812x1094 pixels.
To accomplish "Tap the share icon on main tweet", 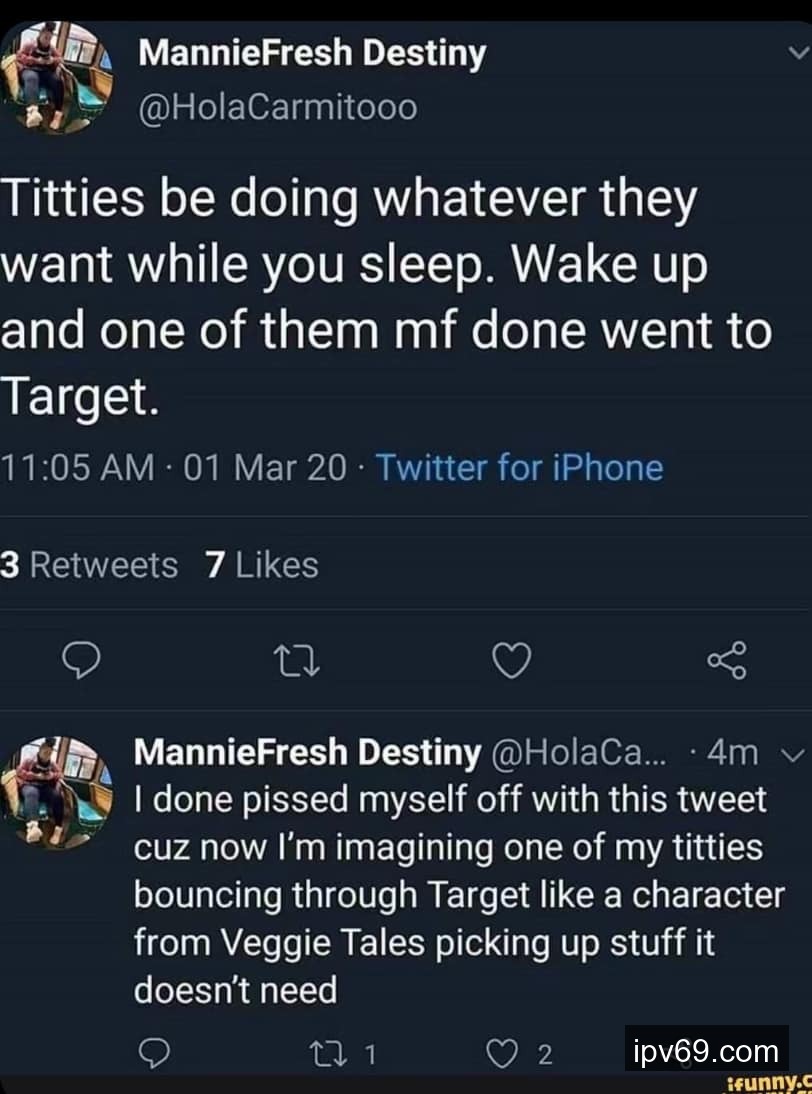I will tap(726, 661).
